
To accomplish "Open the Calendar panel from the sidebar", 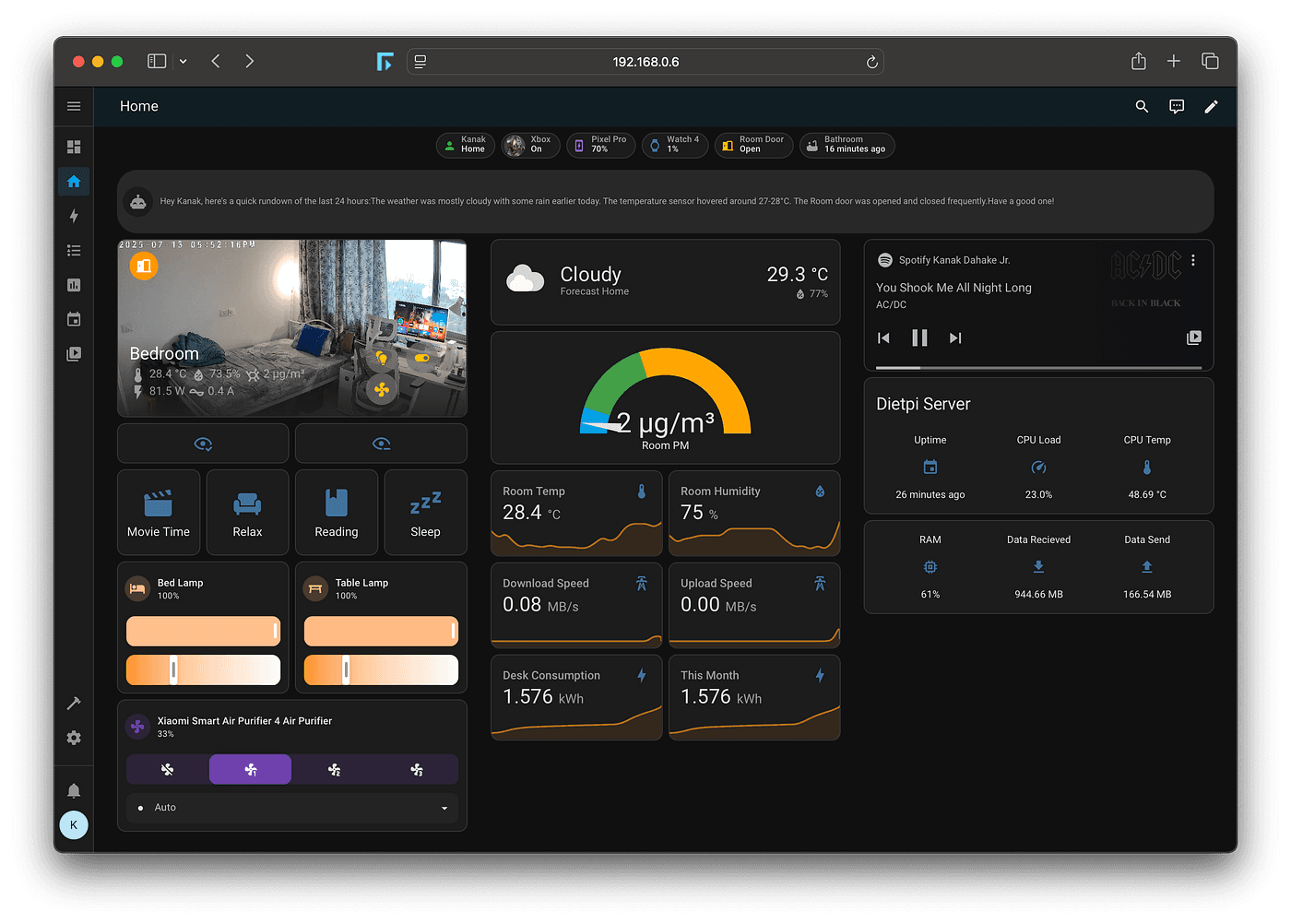I will (x=74, y=318).
